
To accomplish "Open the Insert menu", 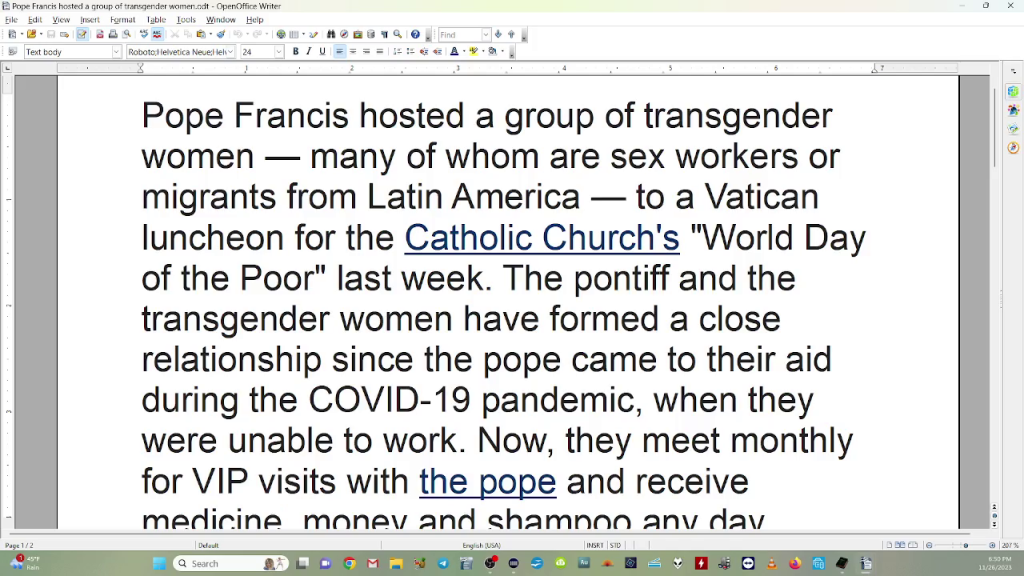I will [x=90, y=20].
